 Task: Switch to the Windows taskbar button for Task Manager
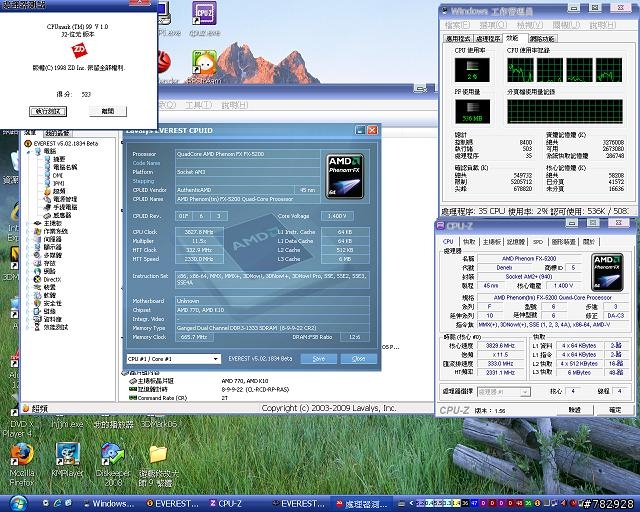pyautogui.click(x=109, y=504)
